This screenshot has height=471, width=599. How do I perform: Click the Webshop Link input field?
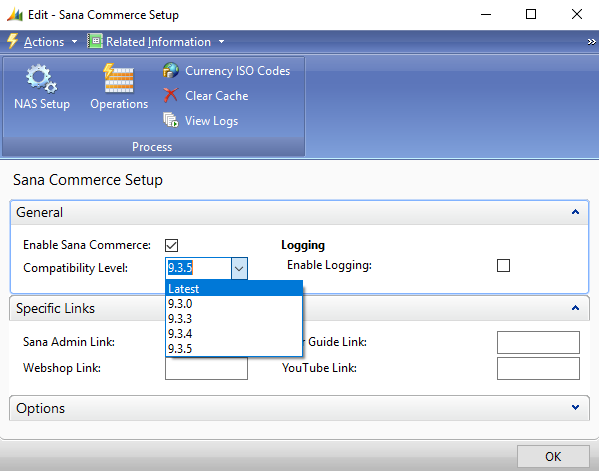point(206,368)
